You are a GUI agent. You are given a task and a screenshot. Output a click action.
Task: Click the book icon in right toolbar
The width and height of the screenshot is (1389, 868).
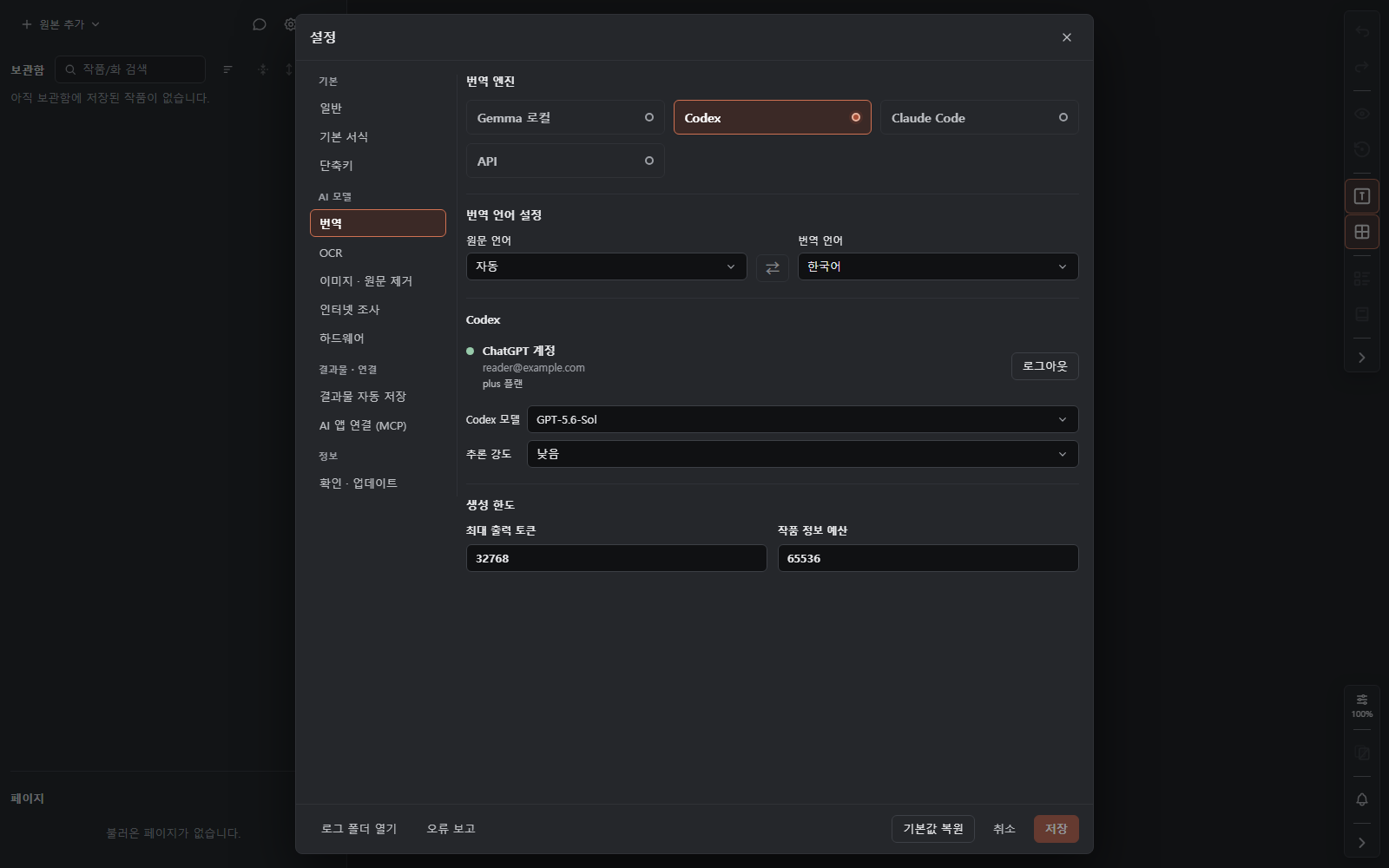(x=1362, y=314)
